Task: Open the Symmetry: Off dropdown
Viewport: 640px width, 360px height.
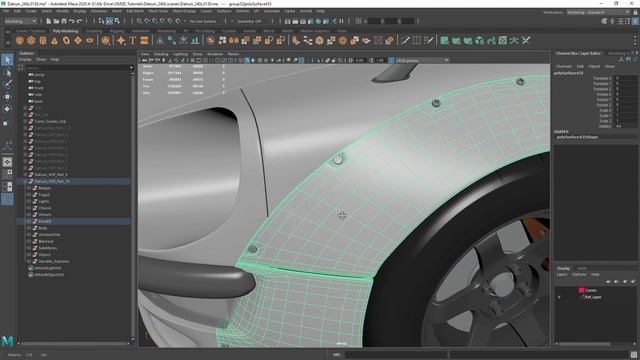Action: (x=249, y=21)
